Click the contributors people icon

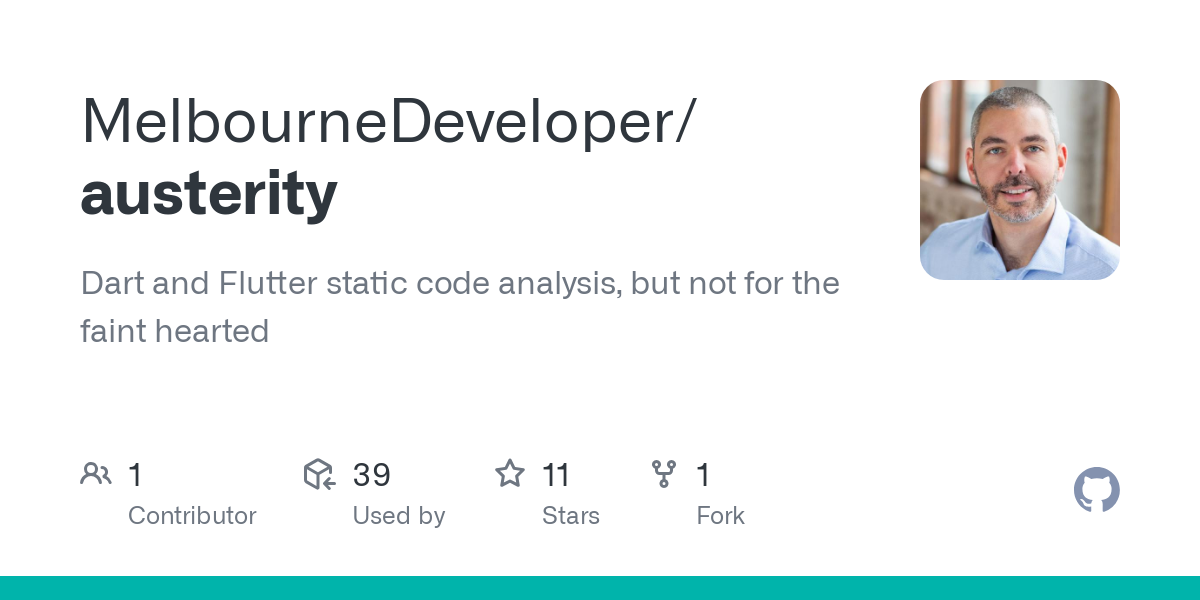pyautogui.click(x=96, y=474)
